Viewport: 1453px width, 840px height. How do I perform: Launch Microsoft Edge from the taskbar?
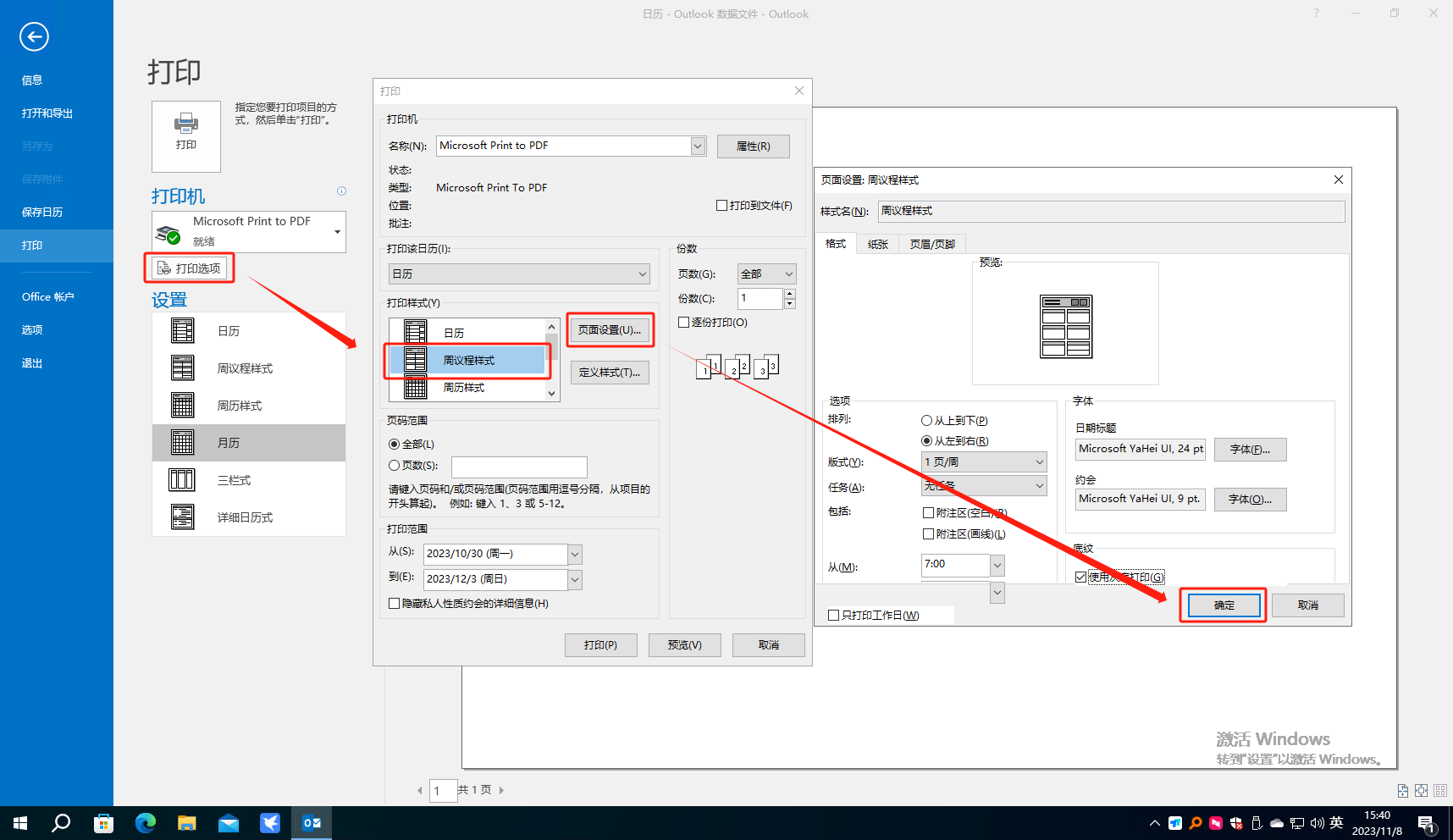[146, 823]
